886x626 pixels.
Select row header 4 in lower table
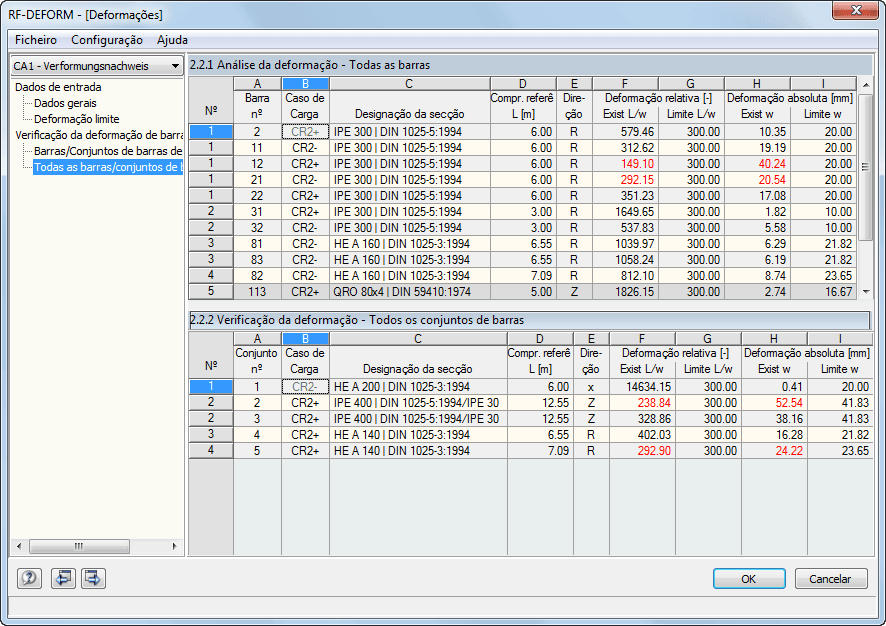point(211,450)
